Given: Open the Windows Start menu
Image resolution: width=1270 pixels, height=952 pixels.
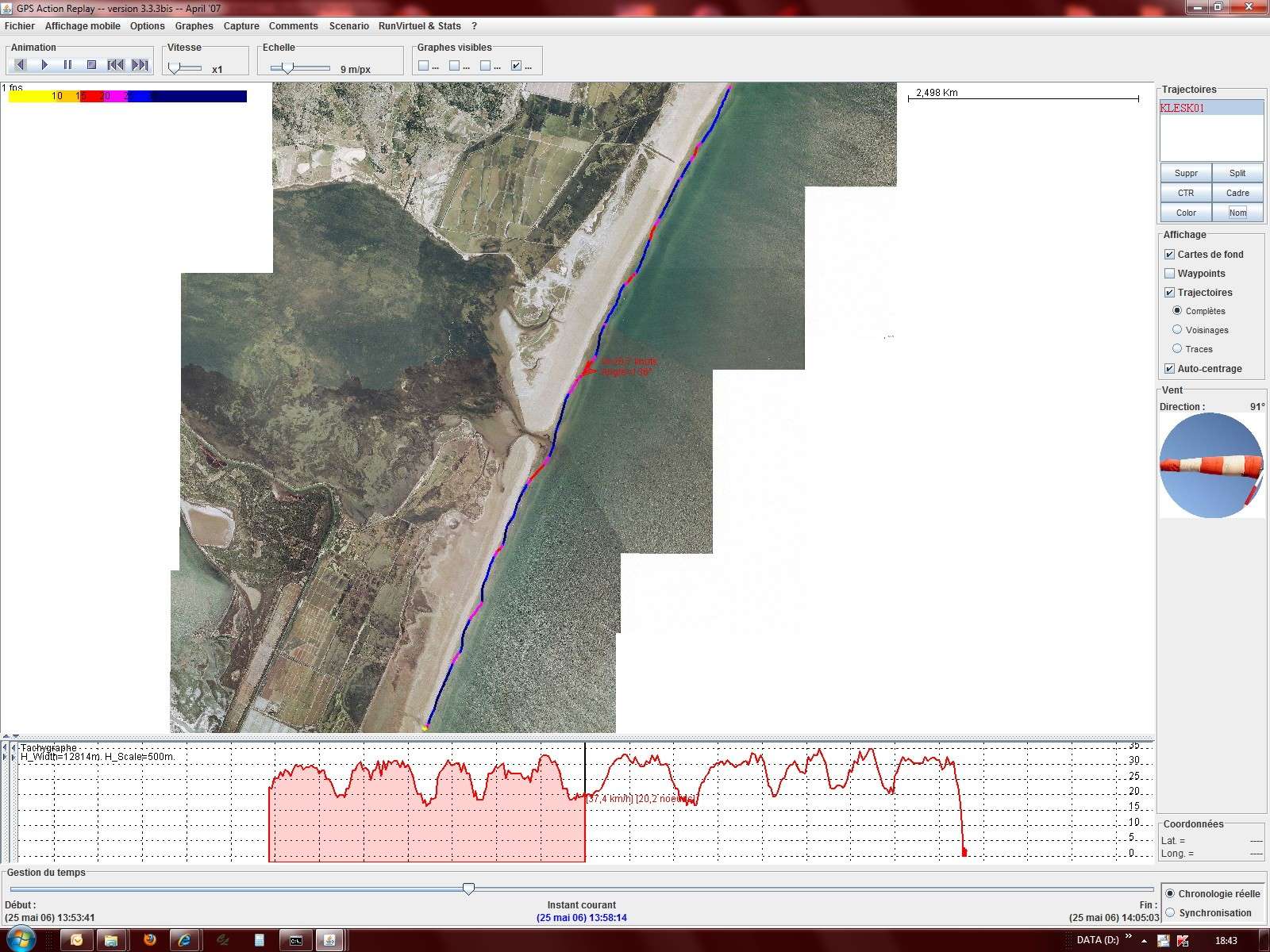Looking at the screenshot, I should pos(21,940).
